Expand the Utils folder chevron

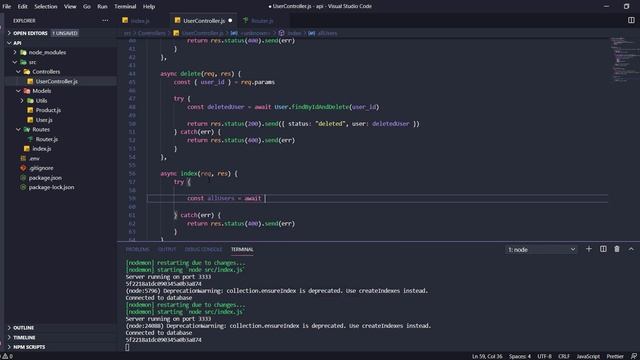22,100
